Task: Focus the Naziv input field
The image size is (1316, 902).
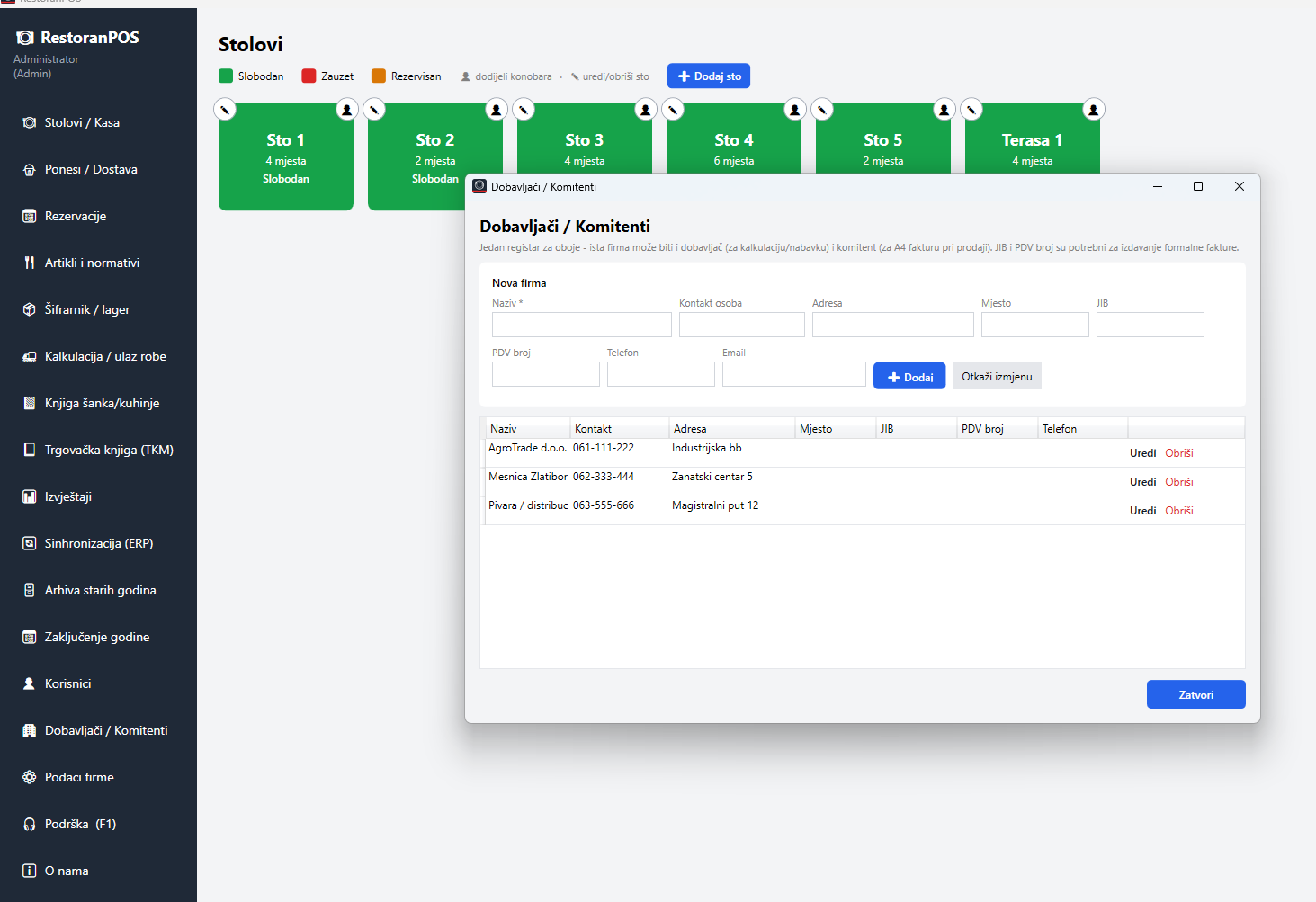Action: (x=582, y=325)
